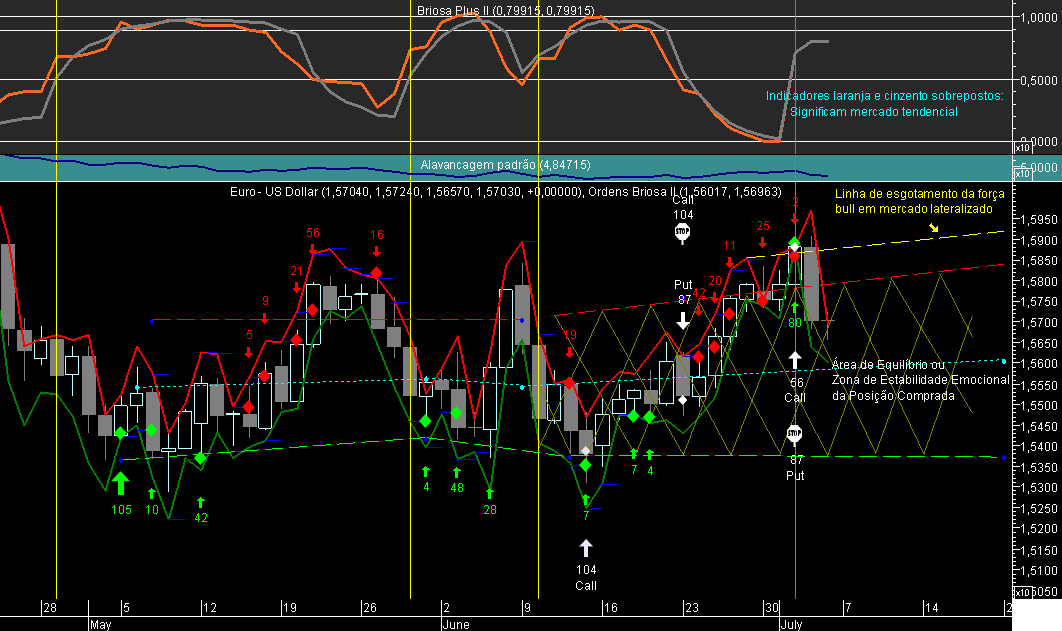Select the red down arrow under red 11

(729, 262)
